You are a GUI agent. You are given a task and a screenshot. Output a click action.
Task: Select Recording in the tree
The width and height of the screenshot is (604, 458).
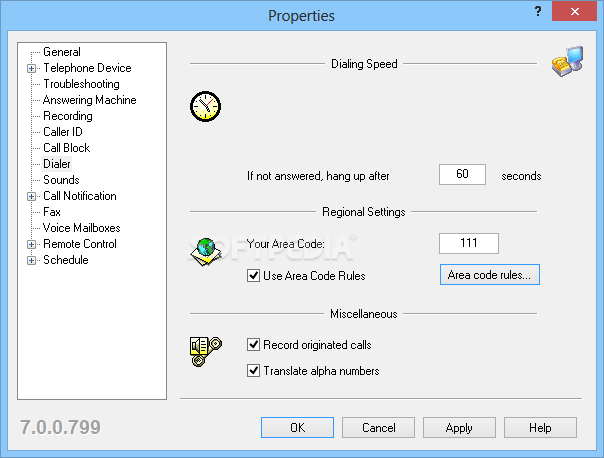[68, 116]
